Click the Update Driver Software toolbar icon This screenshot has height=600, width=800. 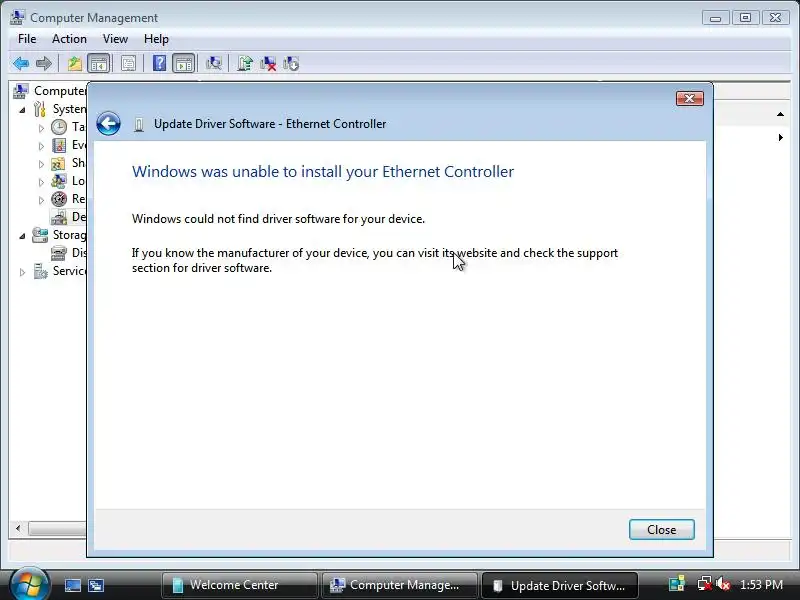coord(245,64)
